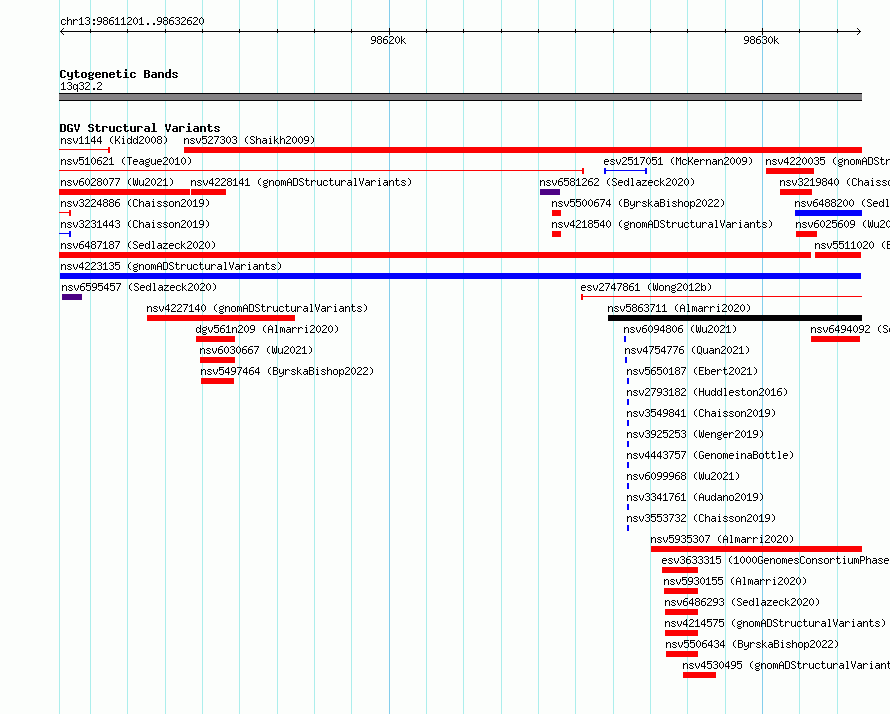890x714 pixels.
Task: Click nsv3219840 variant label
Action: 834,182
